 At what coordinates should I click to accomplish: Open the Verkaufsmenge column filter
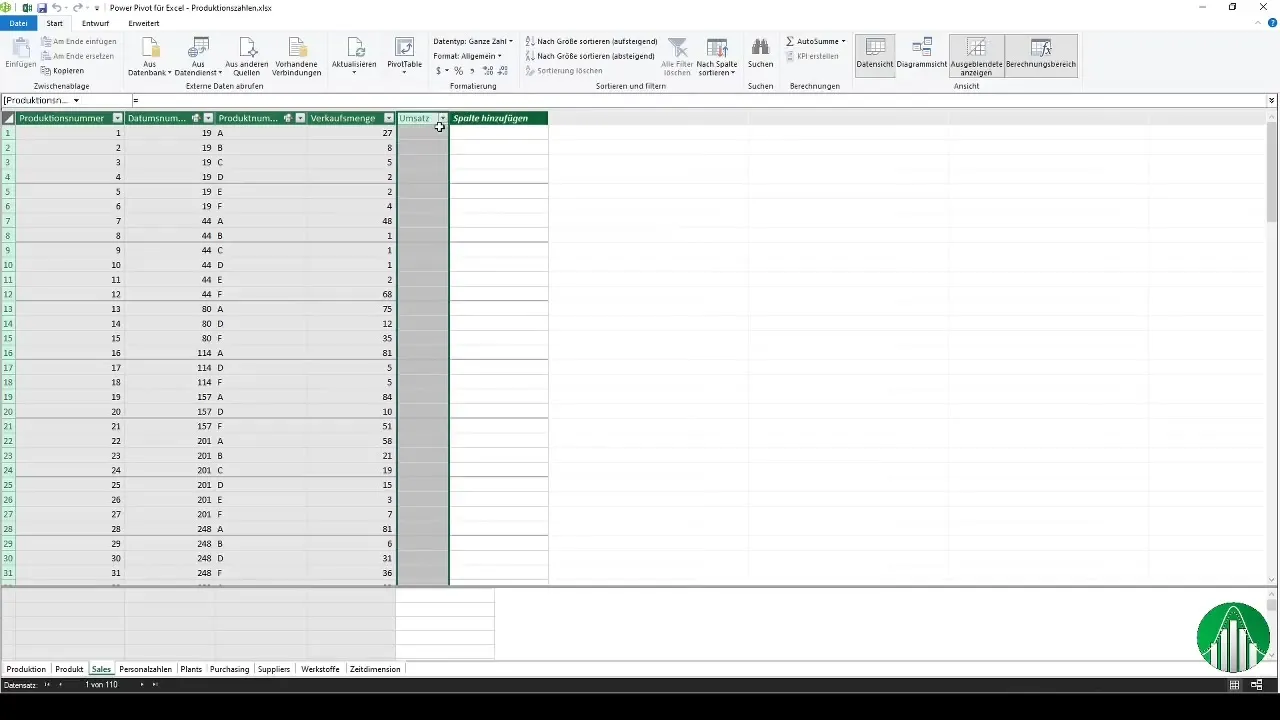point(389,118)
